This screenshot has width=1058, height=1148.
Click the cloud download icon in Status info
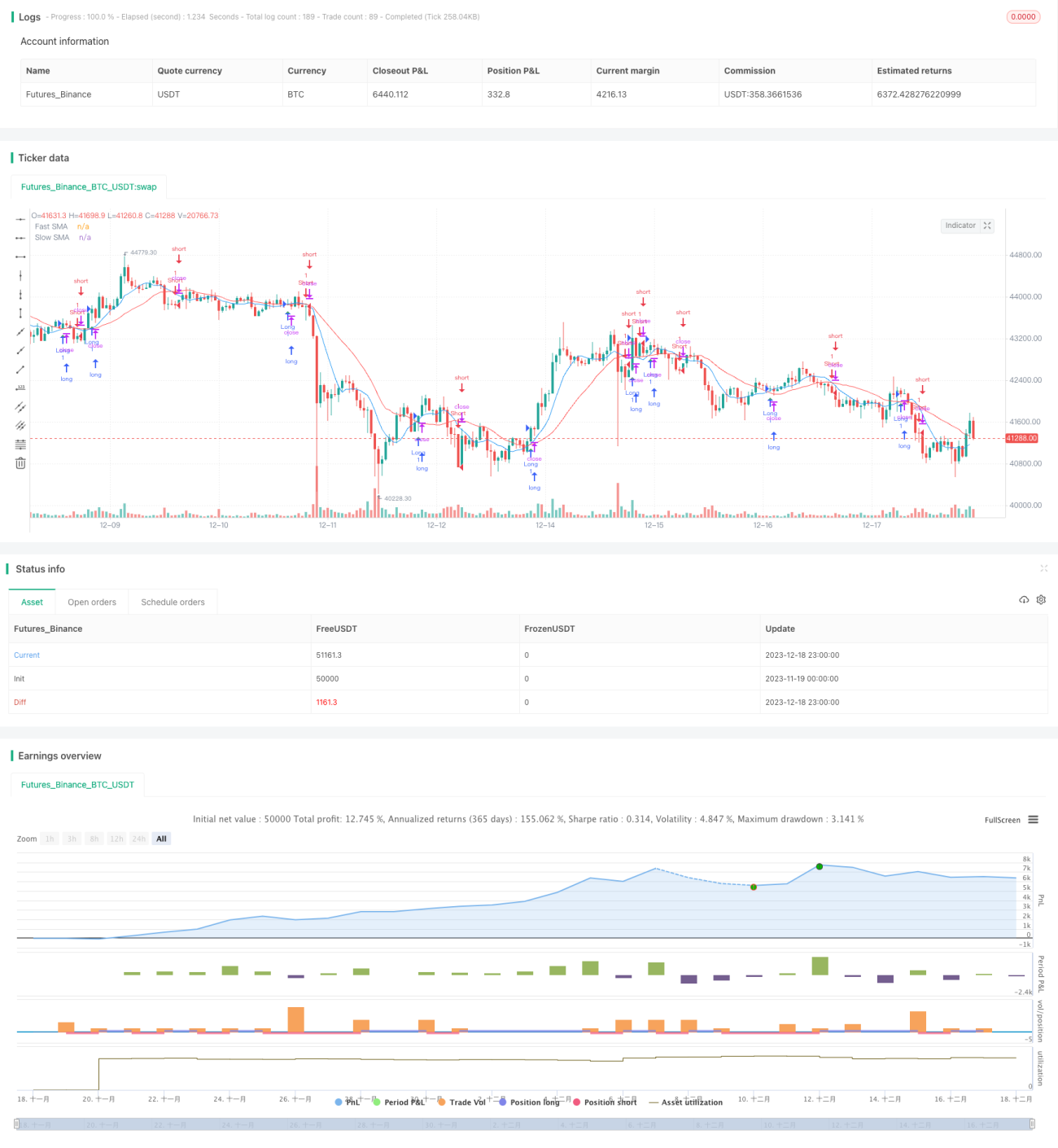pos(1024,600)
